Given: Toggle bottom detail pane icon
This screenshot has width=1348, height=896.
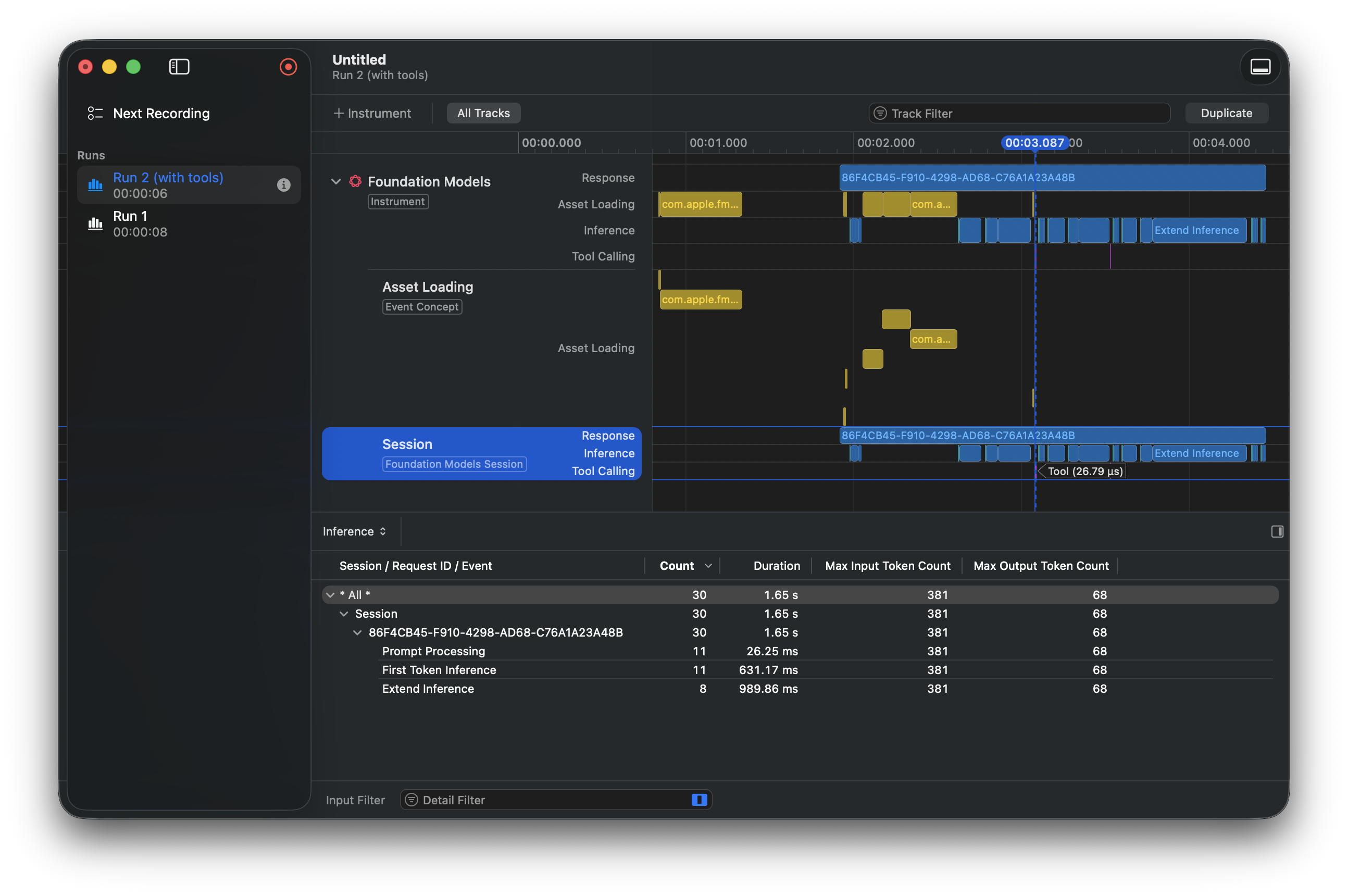Looking at the screenshot, I should click(1259, 67).
